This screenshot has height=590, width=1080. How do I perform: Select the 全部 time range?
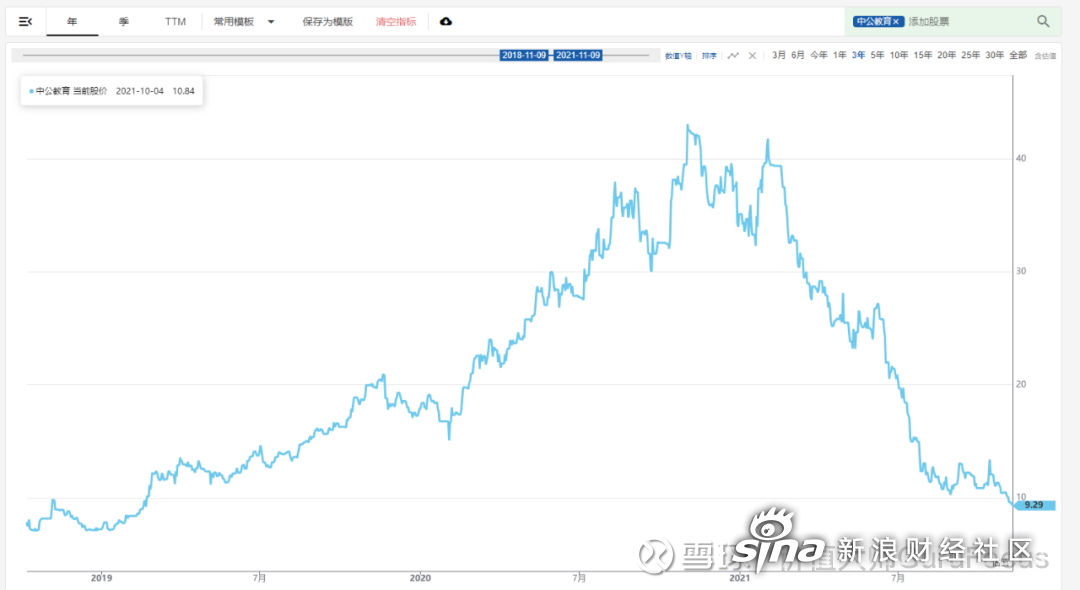pos(1018,55)
